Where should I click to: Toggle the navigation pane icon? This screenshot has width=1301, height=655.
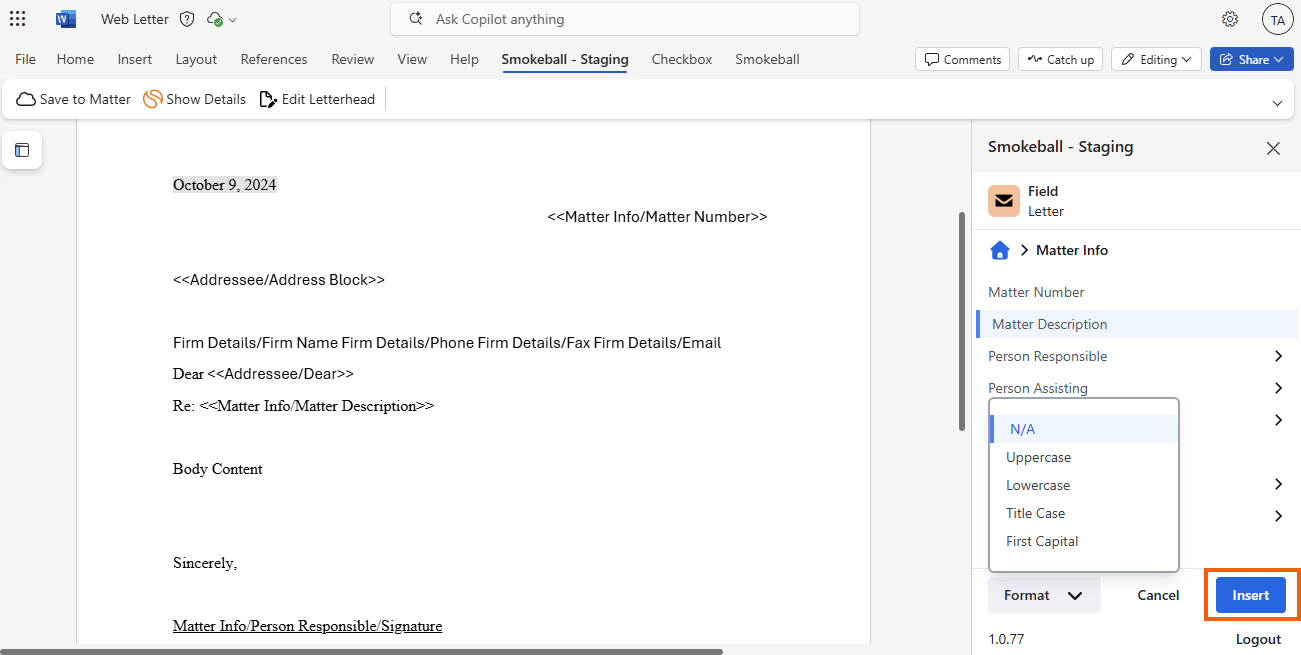[22, 150]
